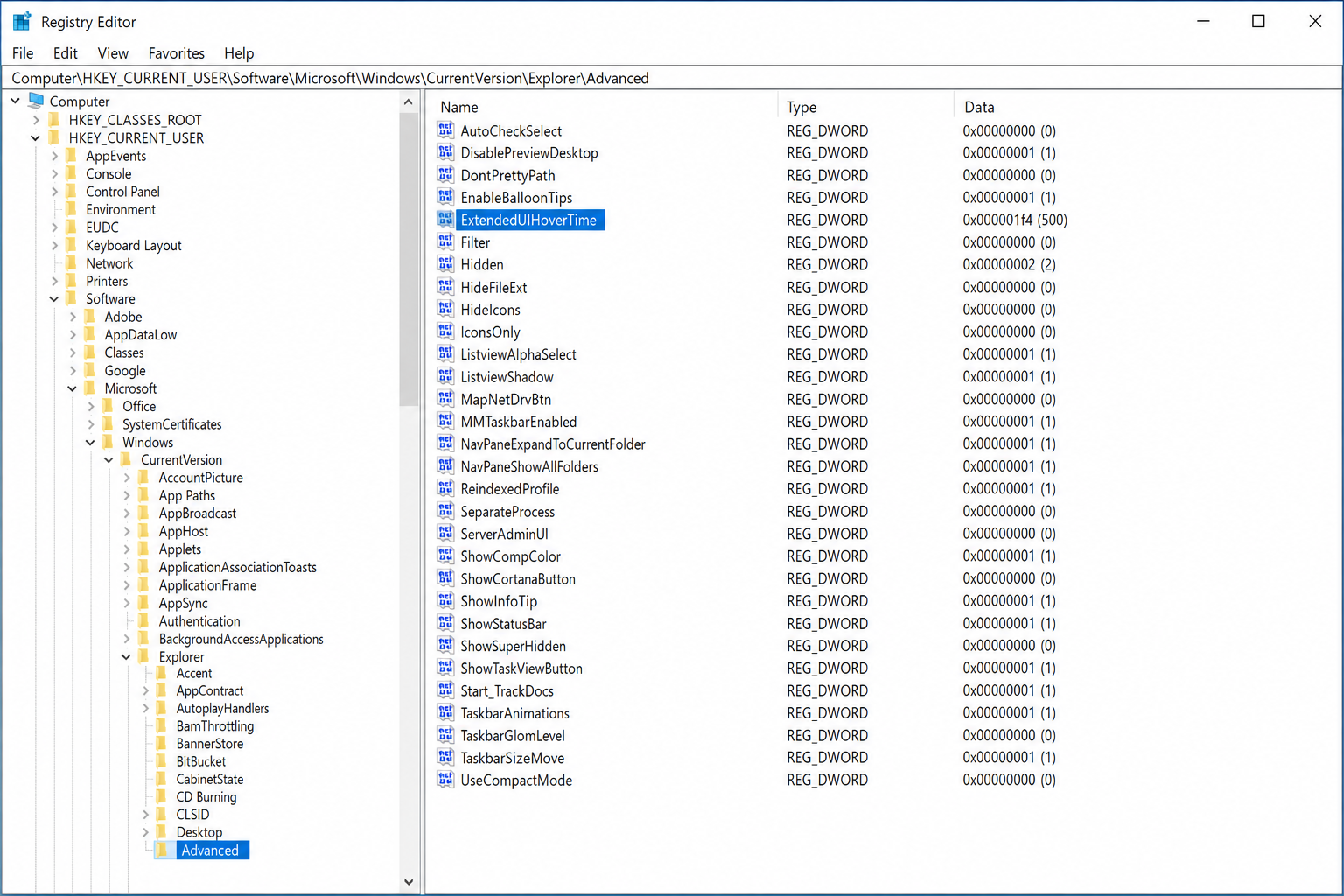Select the ShowCompColor value name

pyautogui.click(x=511, y=556)
